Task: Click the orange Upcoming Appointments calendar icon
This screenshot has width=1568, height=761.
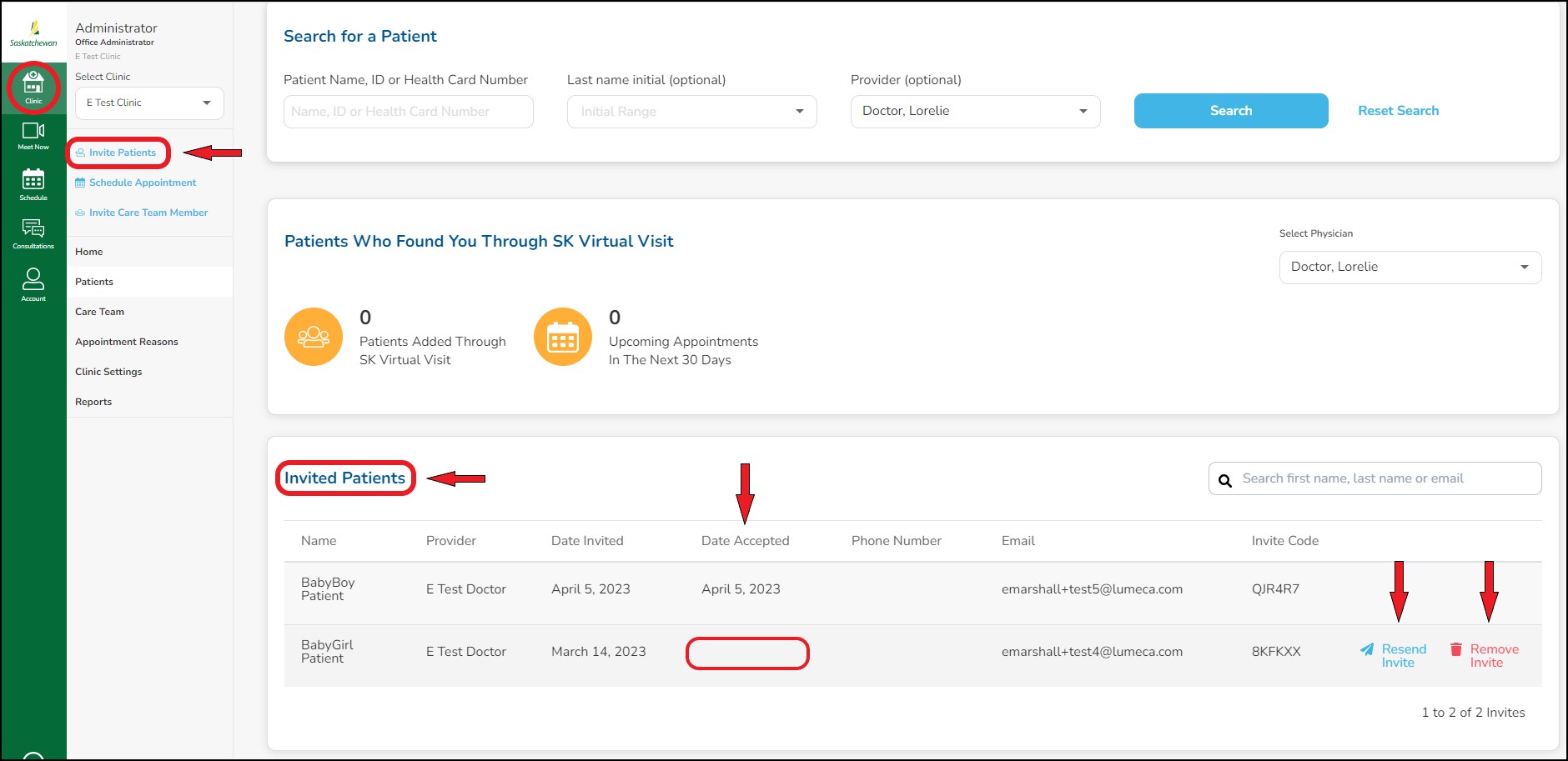Action: coord(563,337)
